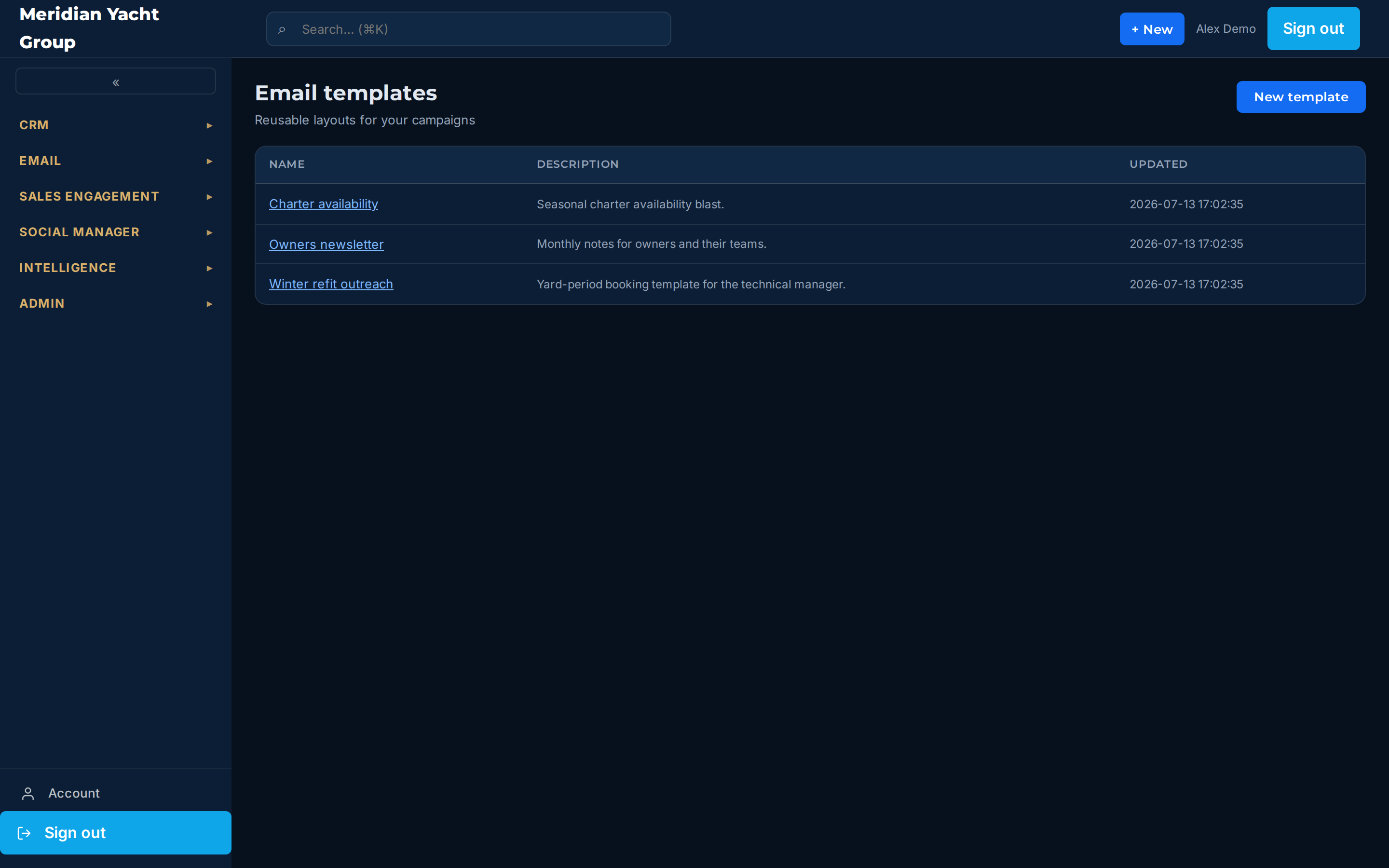
Task: Click 'Reusable layouts for your campaigns' subtitle
Action: [x=365, y=120]
